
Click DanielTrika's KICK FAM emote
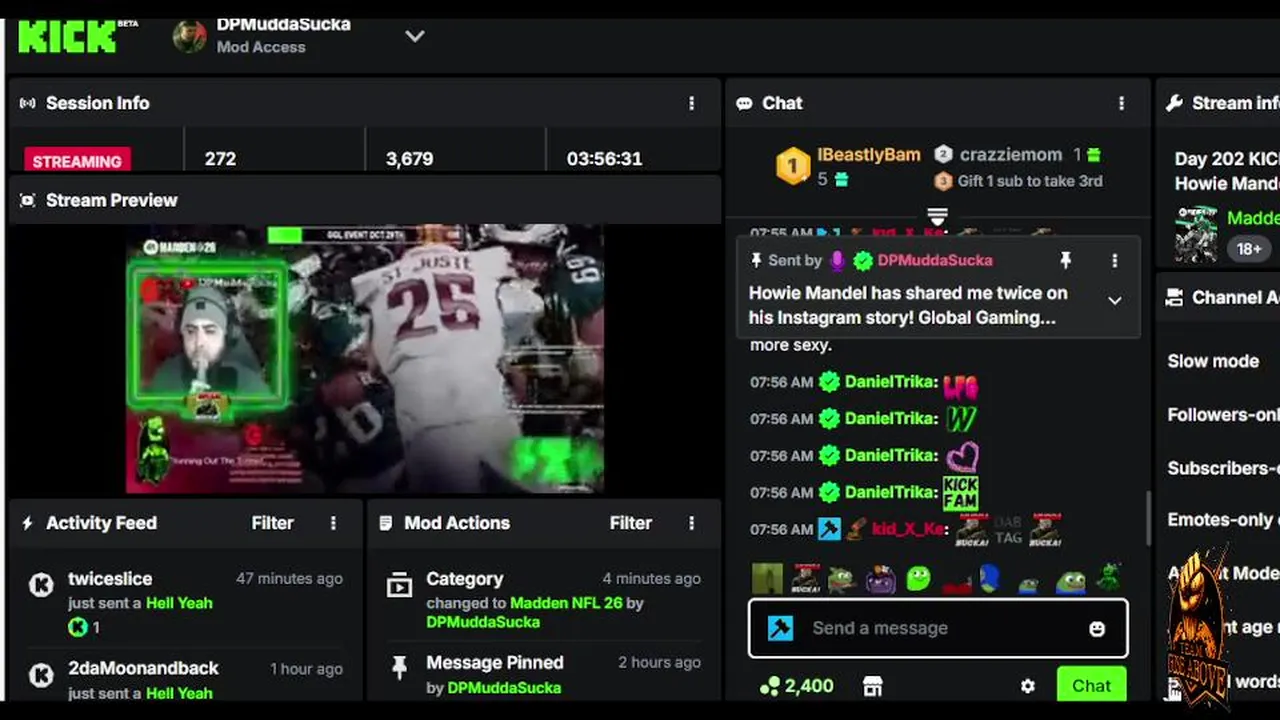coord(960,492)
